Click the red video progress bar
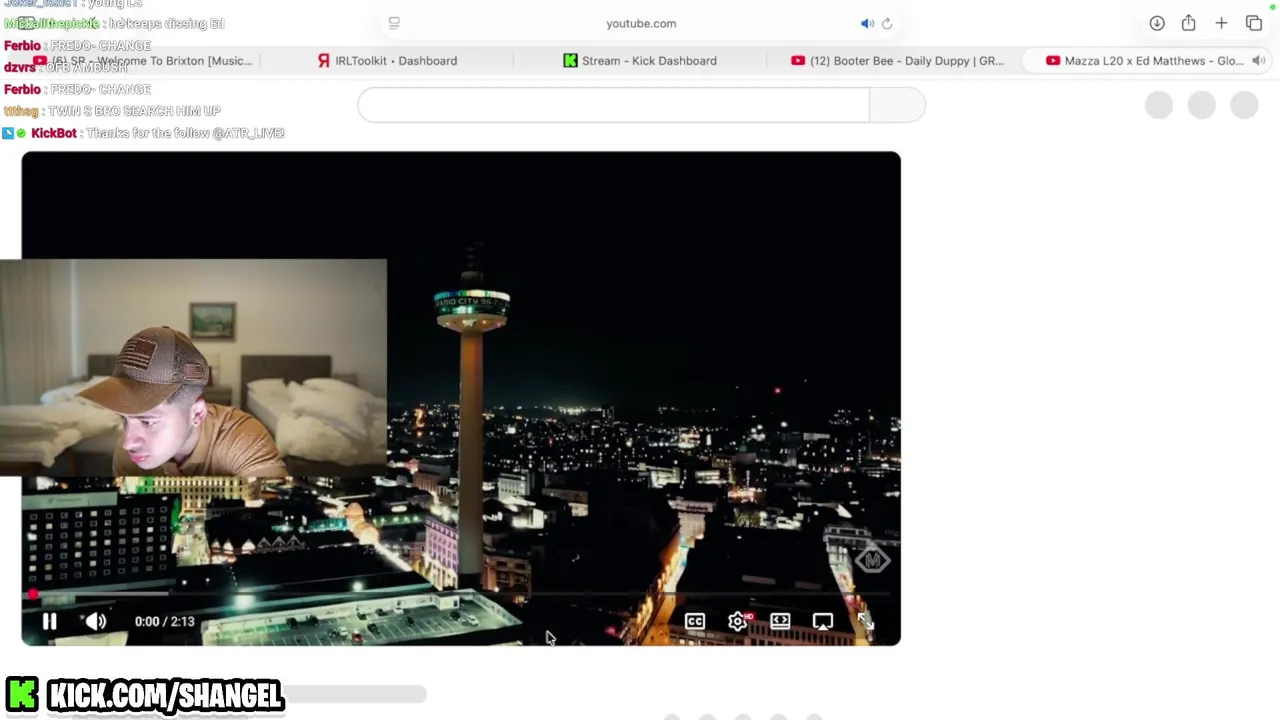Screen dimensions: 1280x720 [461, 595]
